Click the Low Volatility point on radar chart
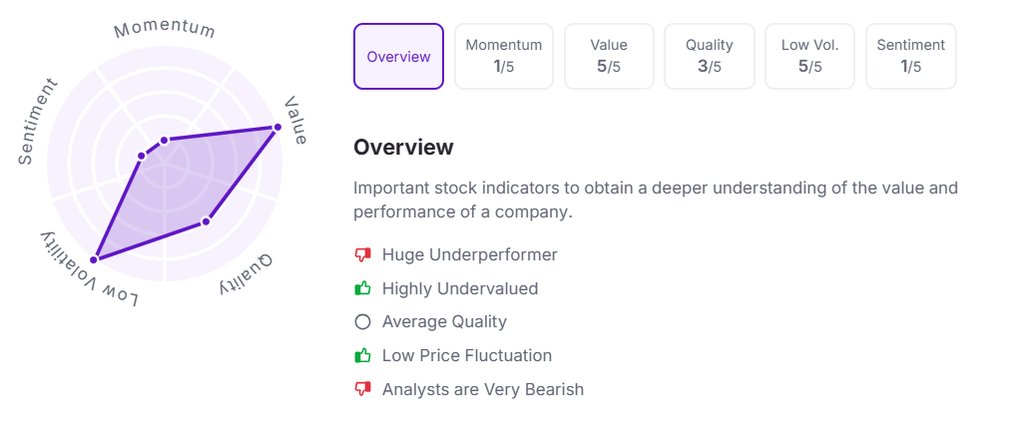 pos(95,259)
